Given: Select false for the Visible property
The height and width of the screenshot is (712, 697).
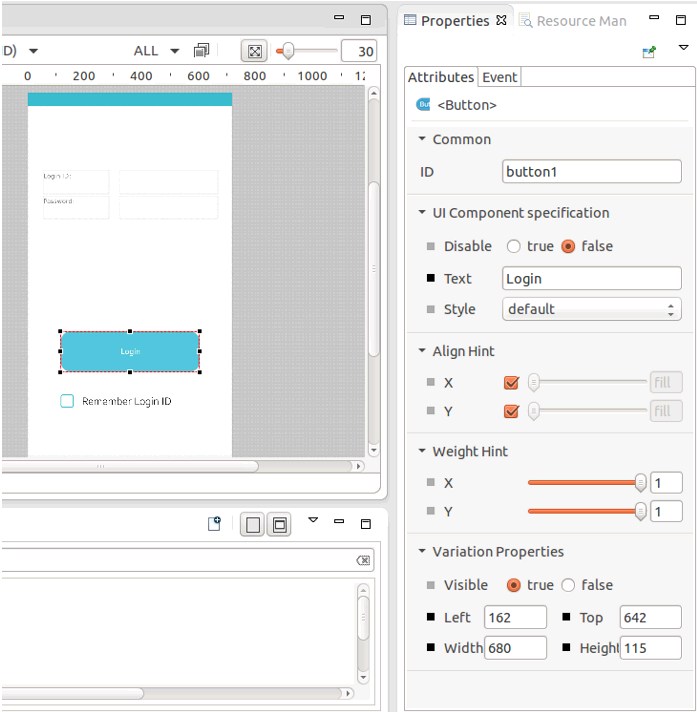Looking at the screenshot, I should [568, 585].
